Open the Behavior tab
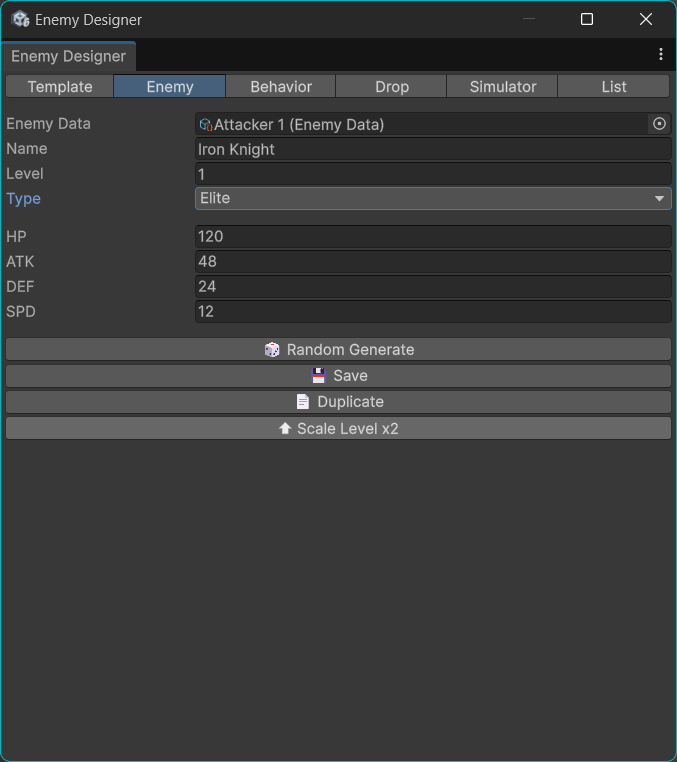The height and width of the screenshot is (762, 677). pyautogui.click(x=280, y=87)
